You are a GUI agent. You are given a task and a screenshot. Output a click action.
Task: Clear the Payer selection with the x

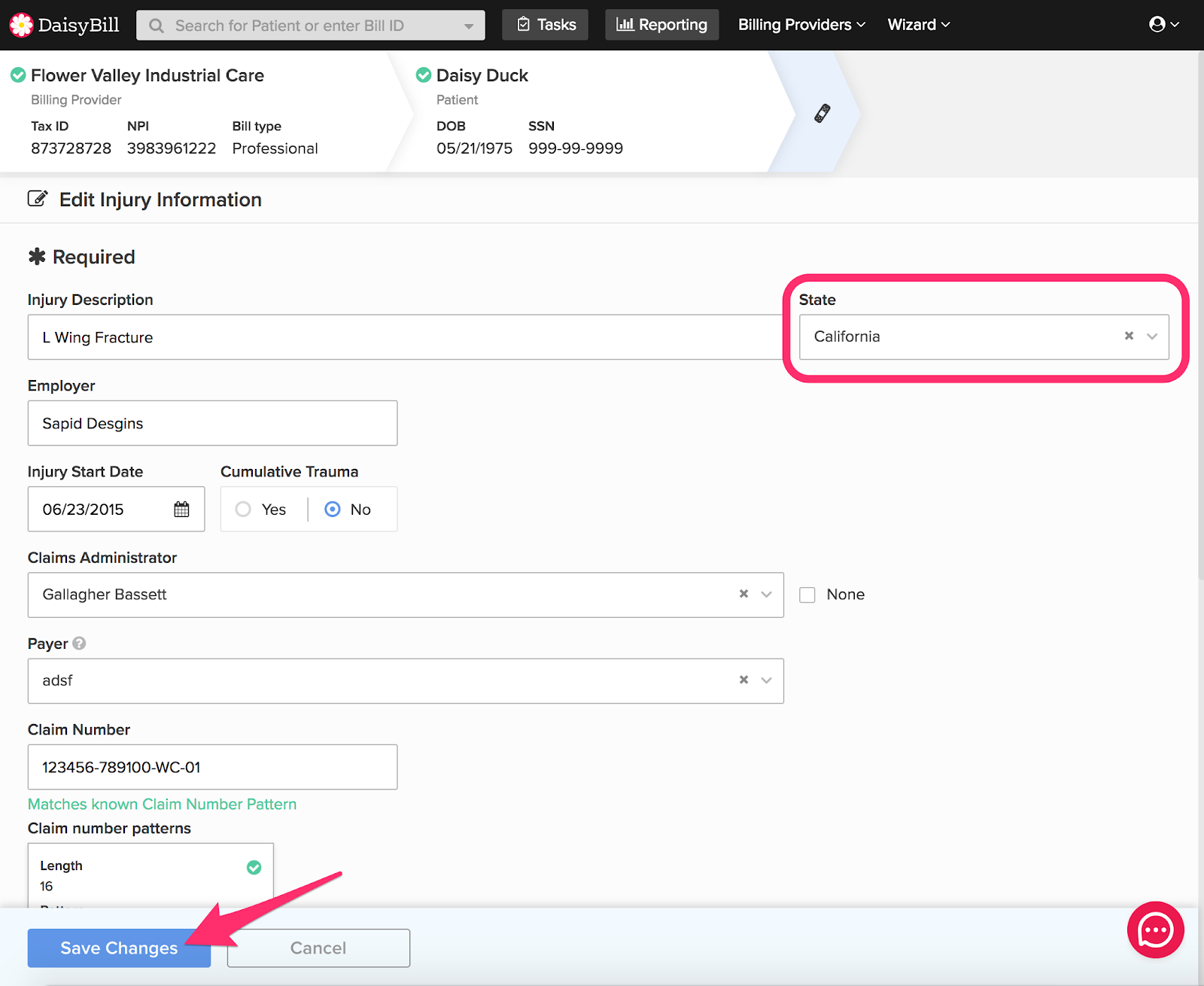(743, 680)
